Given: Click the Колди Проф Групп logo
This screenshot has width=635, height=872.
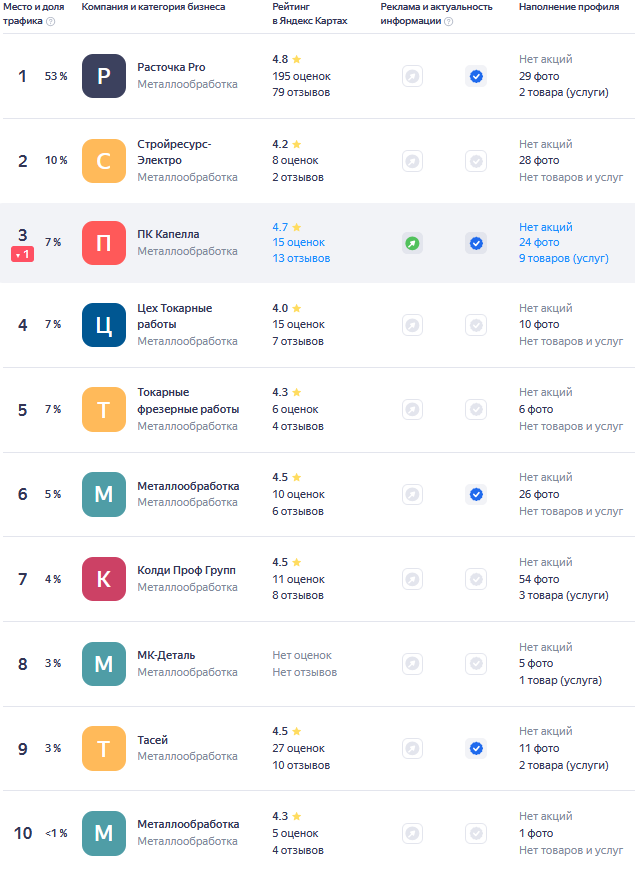Looking at the screenshot, I should click(x=104, y=579).
